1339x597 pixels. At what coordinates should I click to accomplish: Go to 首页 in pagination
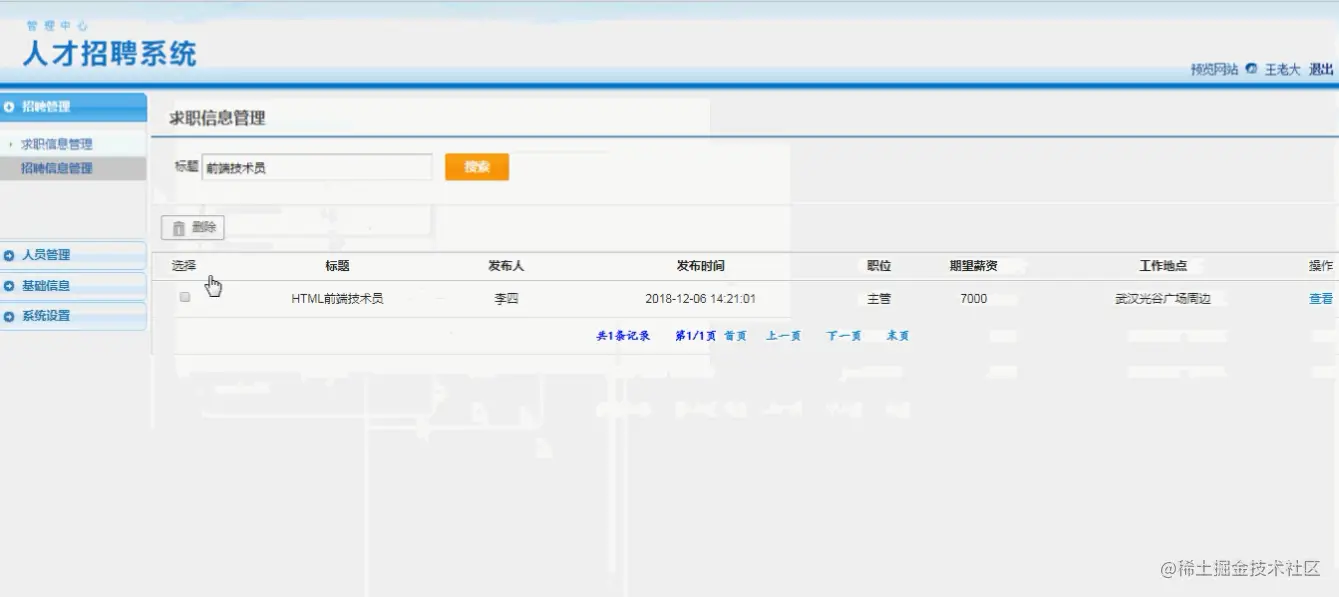coord(735,336)
